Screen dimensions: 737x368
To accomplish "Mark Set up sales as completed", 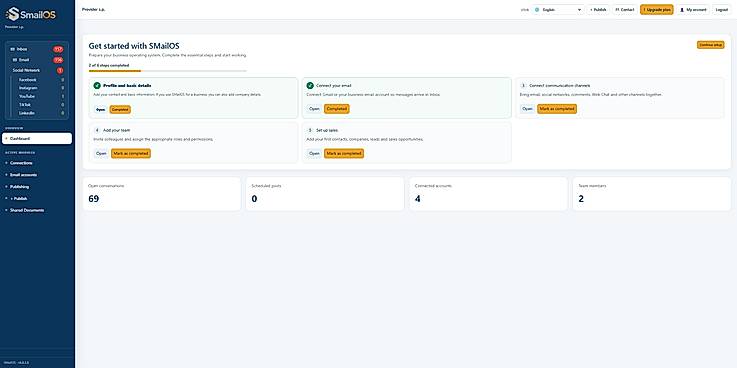I will click(344, 153).
